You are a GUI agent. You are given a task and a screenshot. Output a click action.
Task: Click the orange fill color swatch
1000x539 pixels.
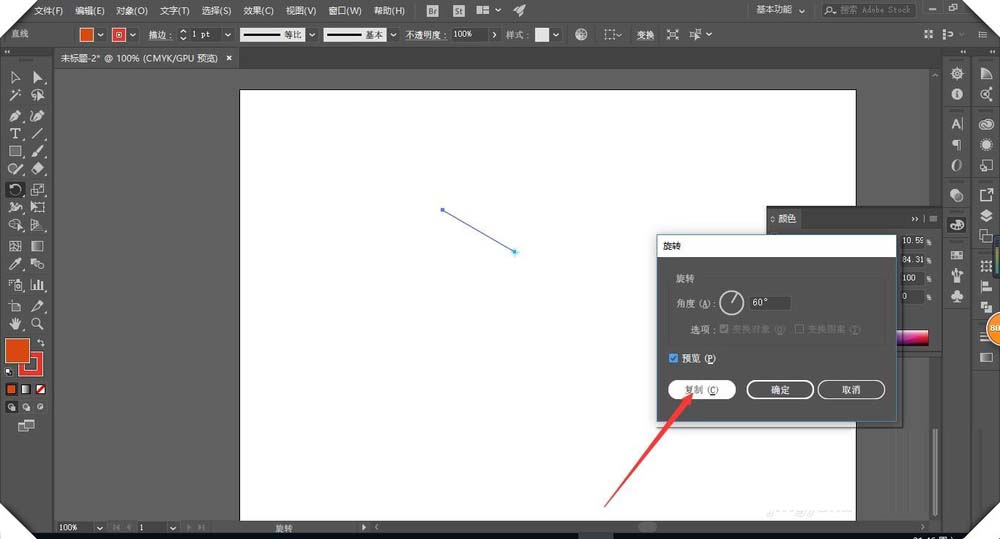click(17, 350)
